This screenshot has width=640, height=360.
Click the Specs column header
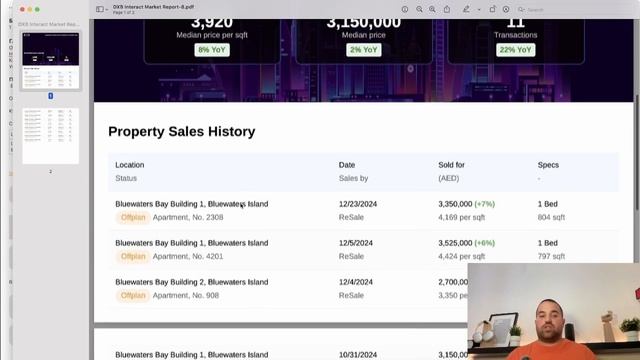click(548, 165)
